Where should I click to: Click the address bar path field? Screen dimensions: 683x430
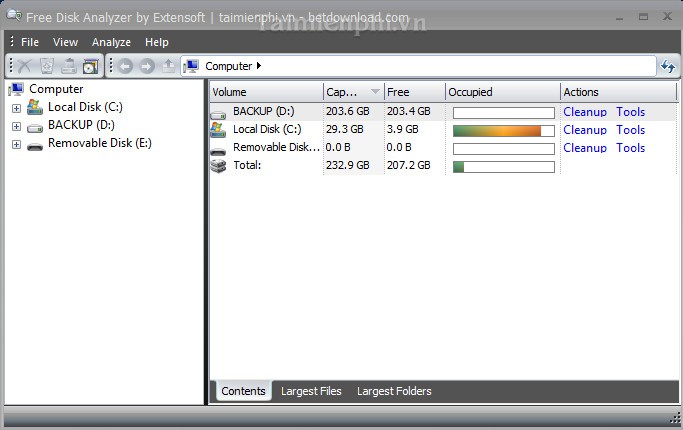tap(418, 66)
